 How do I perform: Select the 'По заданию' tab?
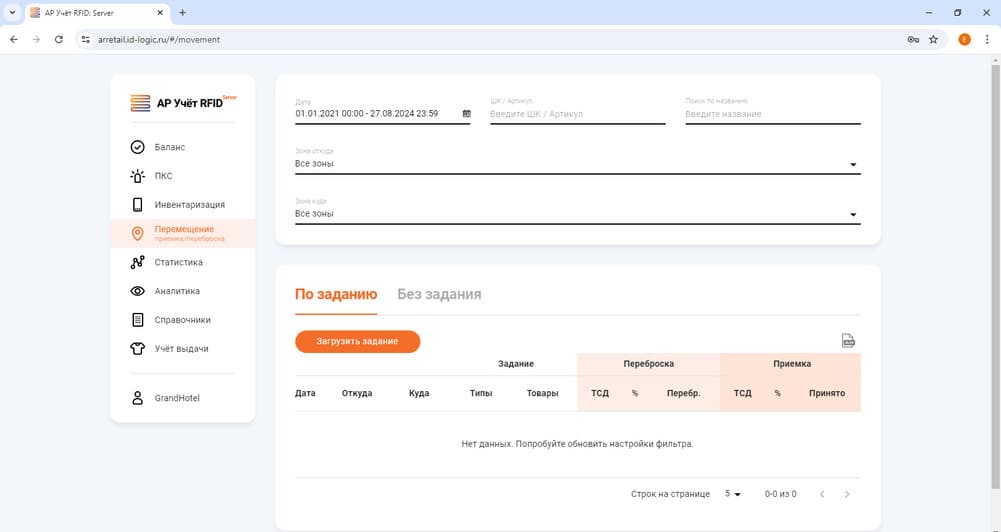click(x=336, y=294)
